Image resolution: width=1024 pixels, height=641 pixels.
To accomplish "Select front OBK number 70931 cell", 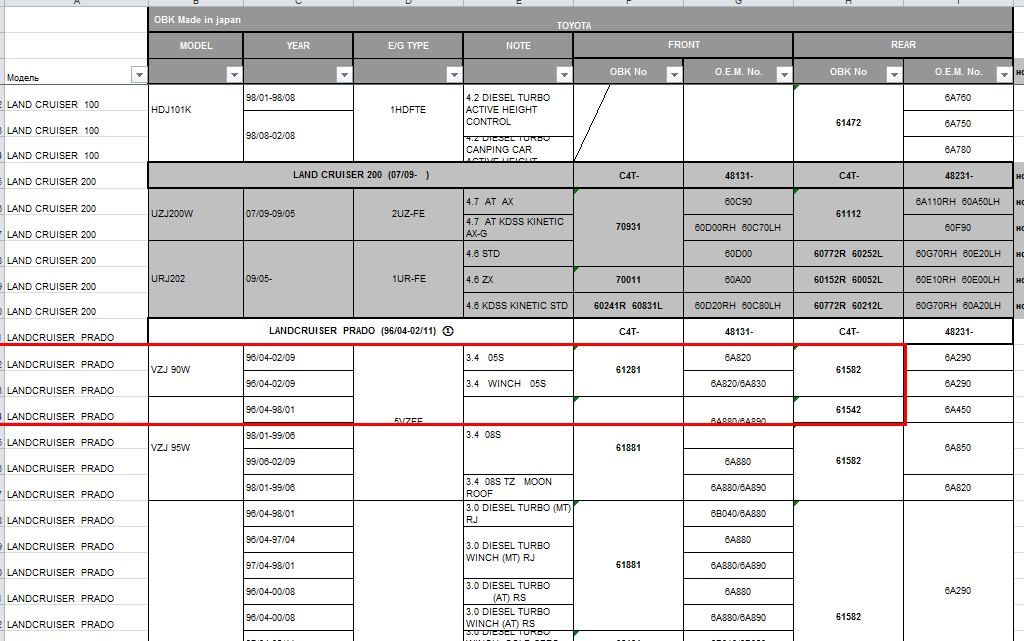I will pos(628,227).
